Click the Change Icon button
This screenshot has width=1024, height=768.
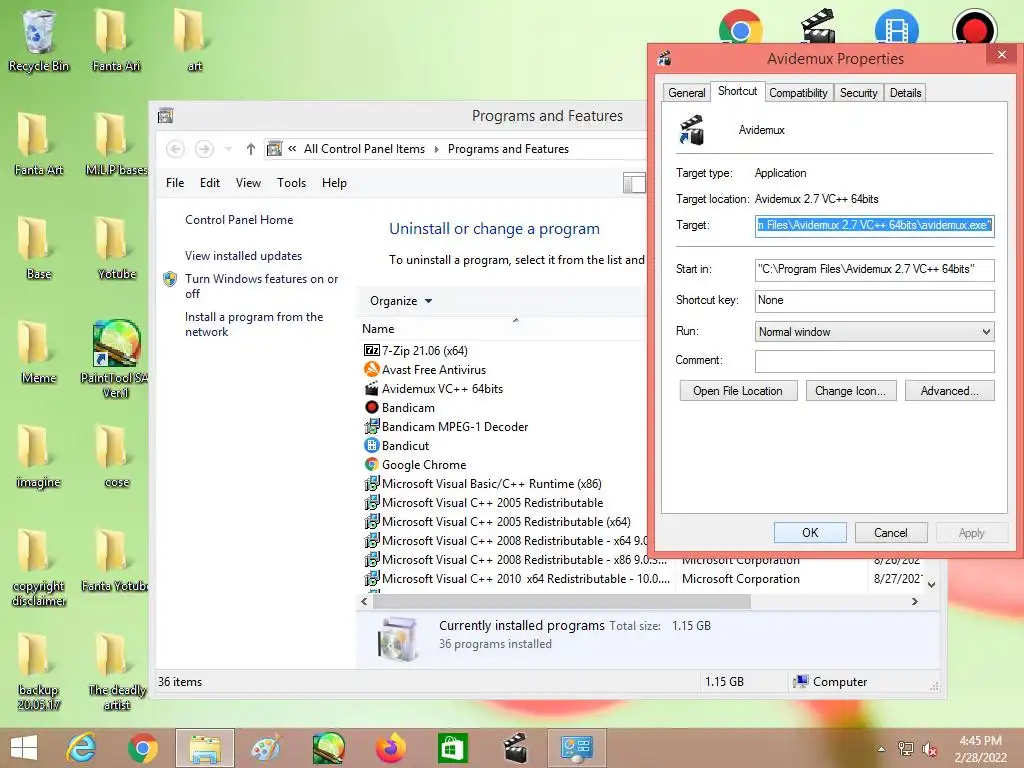point(850,391)
